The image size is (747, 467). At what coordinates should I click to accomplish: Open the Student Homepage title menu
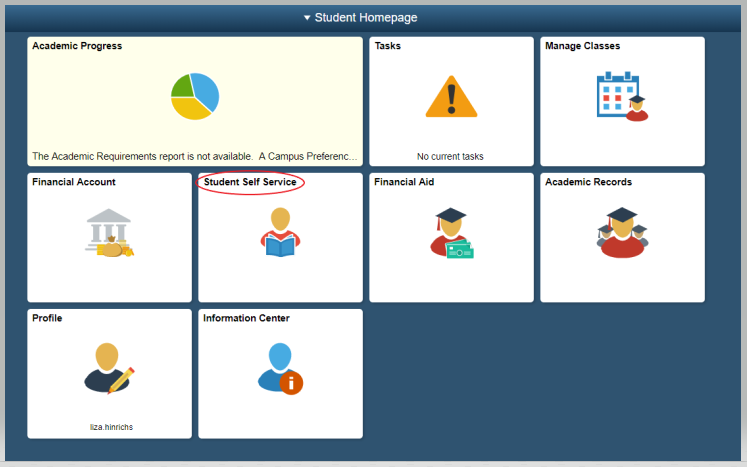tap(366, 18)
